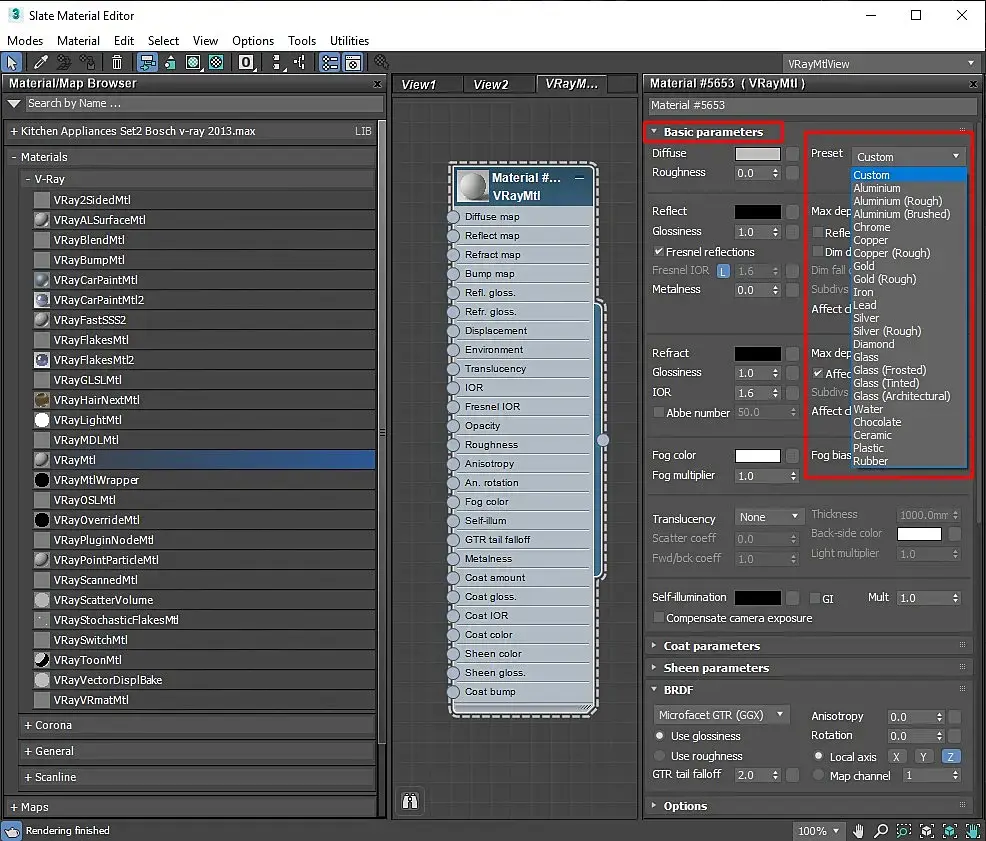986x841 pixels.
Task: Expand the Corona materials group
Action: point(53,725)
